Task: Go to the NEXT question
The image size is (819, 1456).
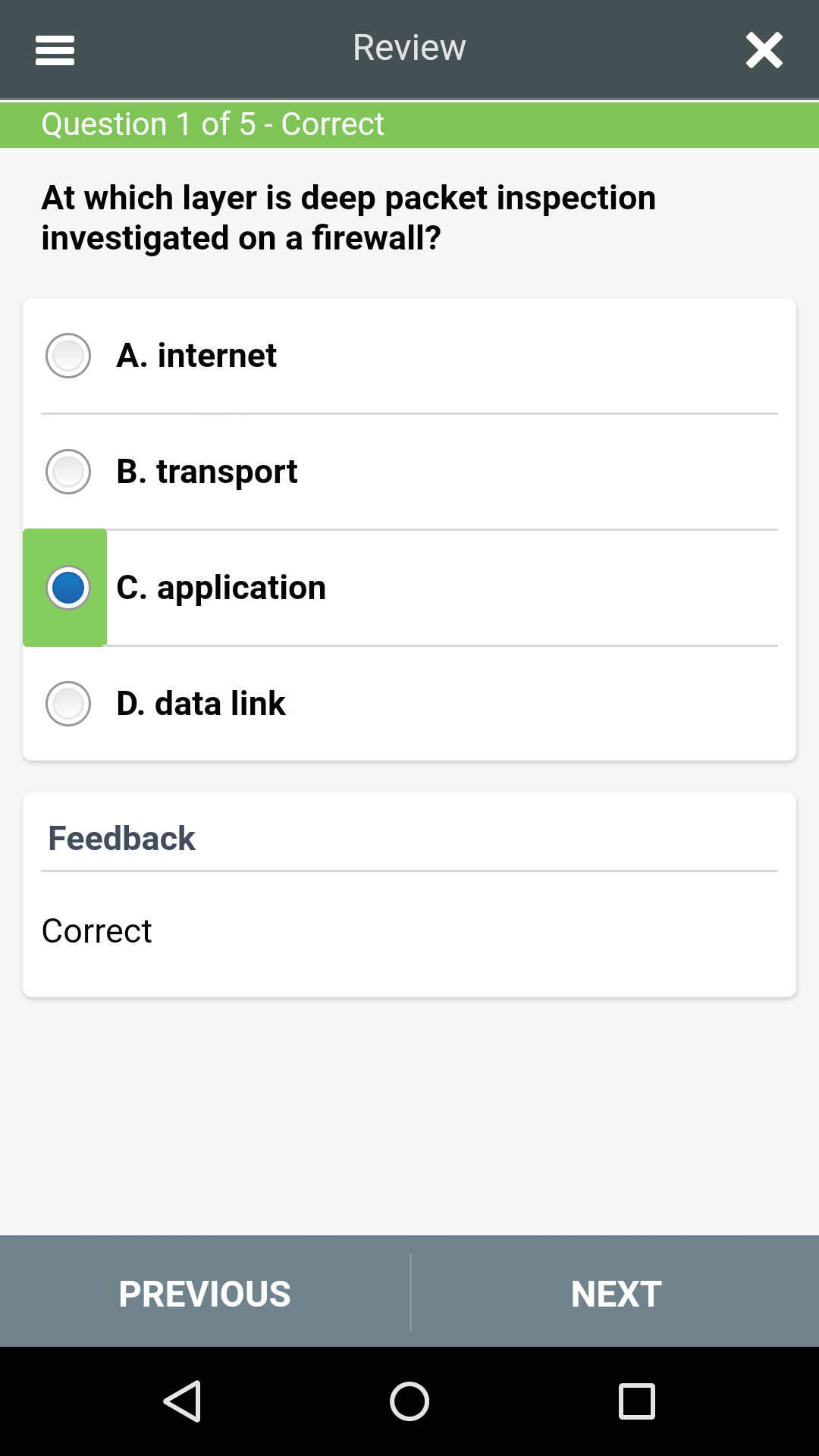Action: [615, 1292]
